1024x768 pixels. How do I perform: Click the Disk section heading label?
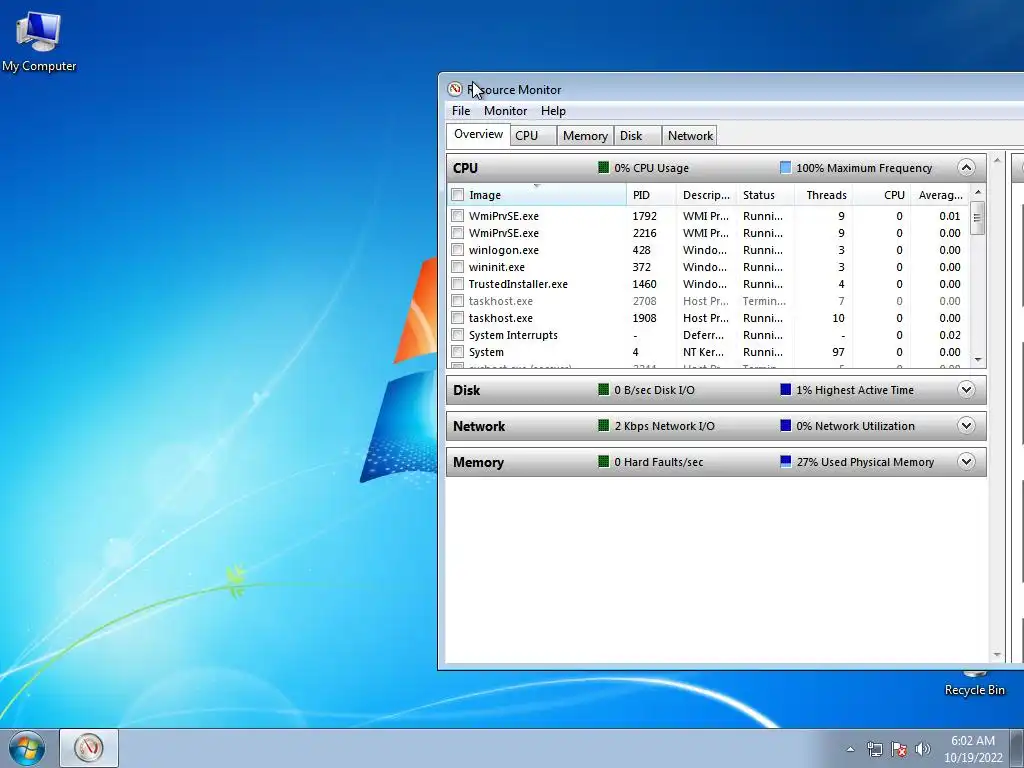[x=466, y=390]
